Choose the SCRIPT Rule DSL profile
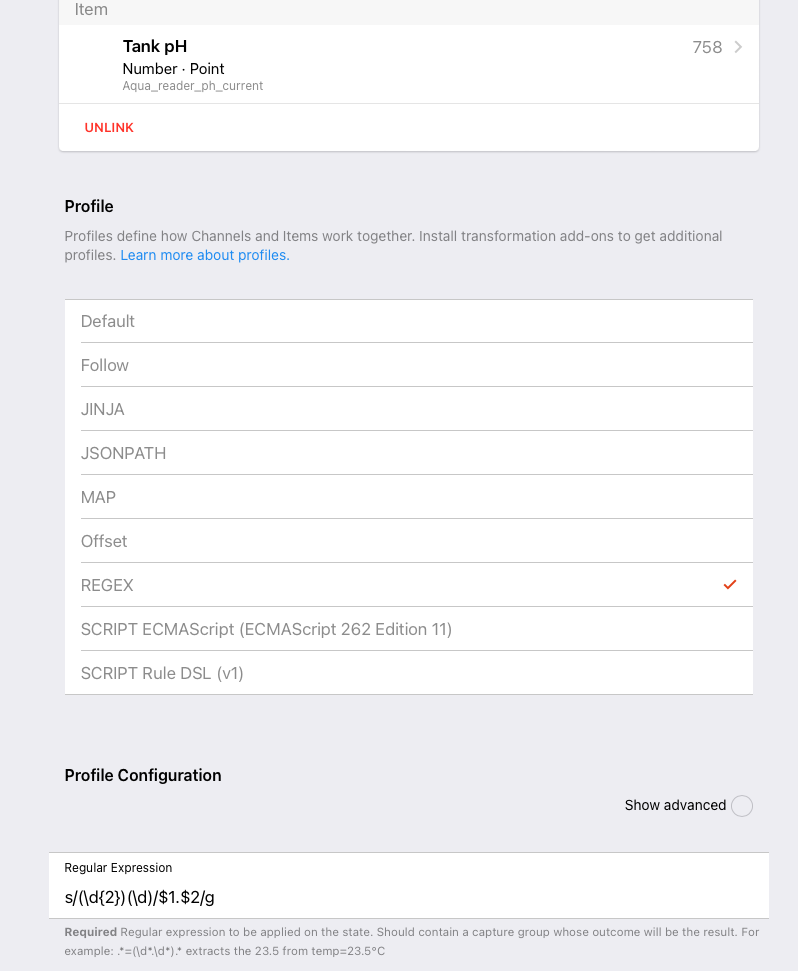The width and height of the screenshot is (798, 971). (x=162, y=673)
